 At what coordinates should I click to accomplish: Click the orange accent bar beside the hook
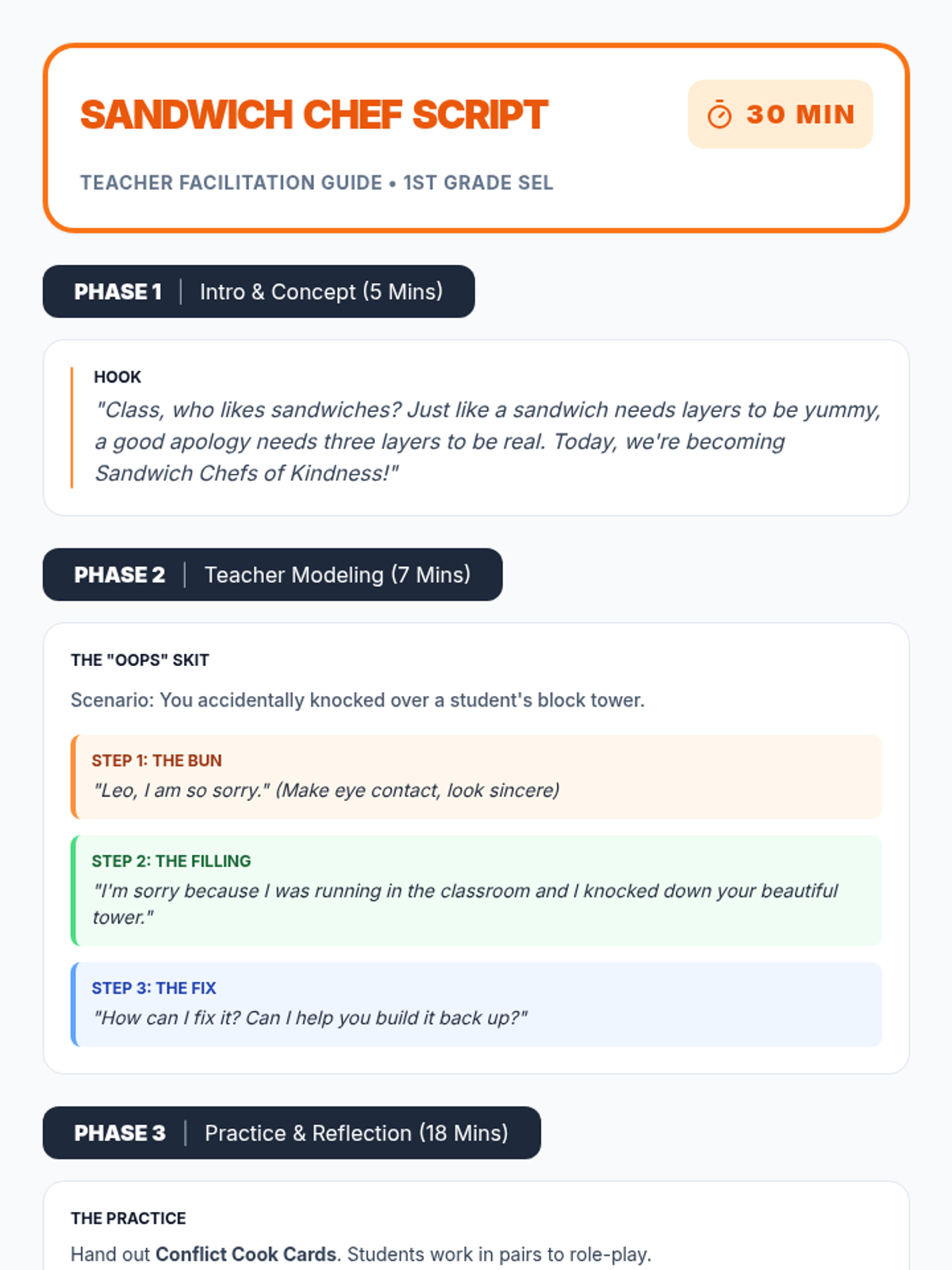pos(72,428)
